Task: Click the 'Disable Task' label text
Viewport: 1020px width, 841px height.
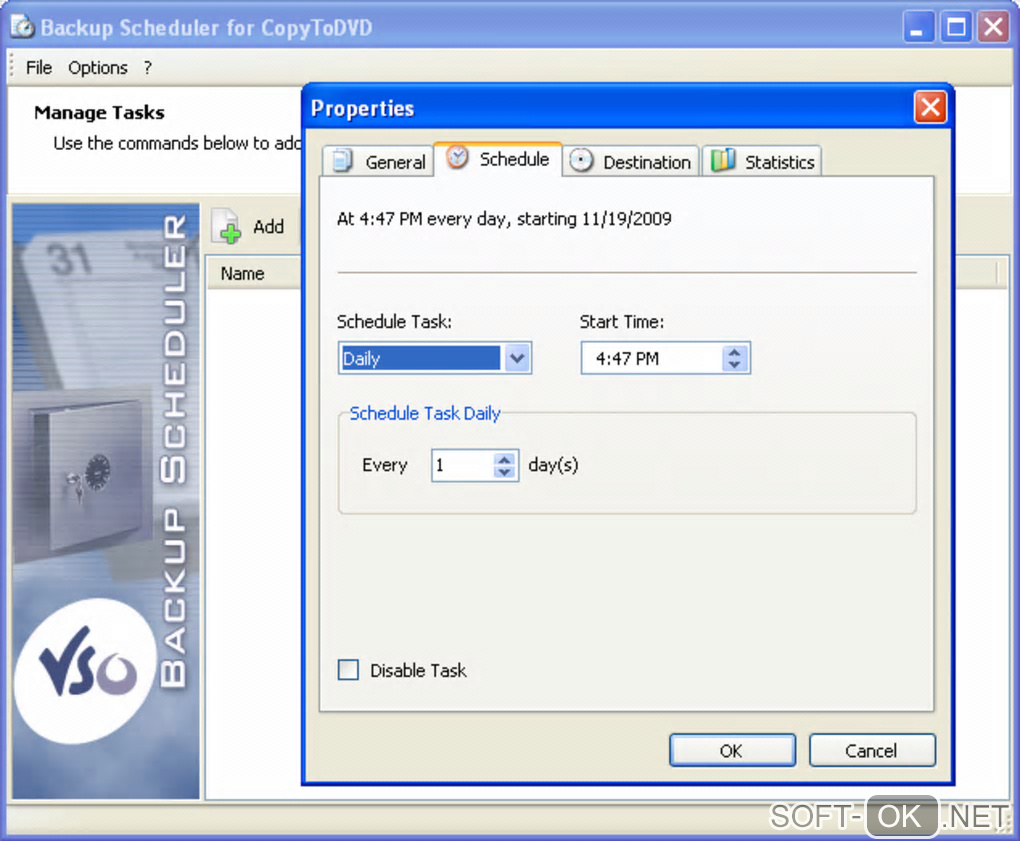Action: click(x=418, y=670)
